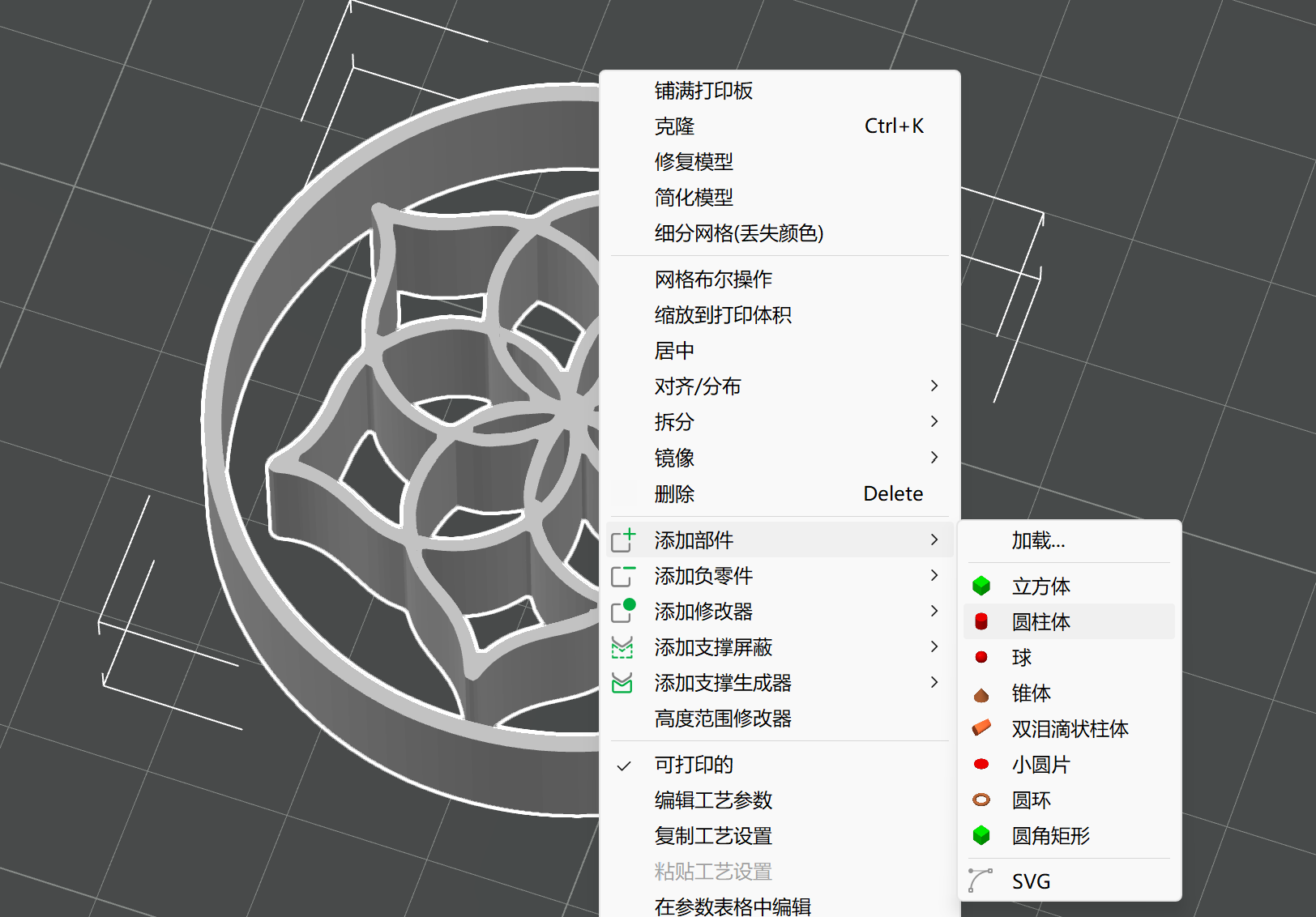Click the brown cone icon beside 锥体

pyautogui.click(x=981, y=694)
